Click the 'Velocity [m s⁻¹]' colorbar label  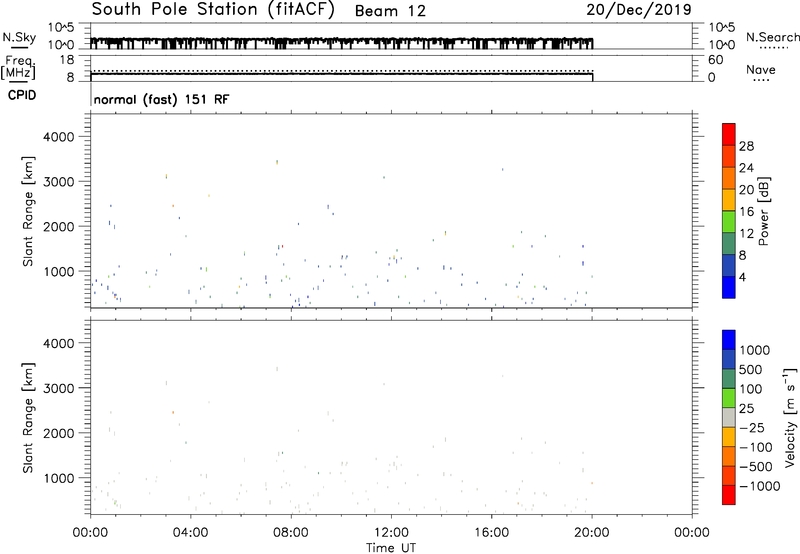tap(790, 417)
